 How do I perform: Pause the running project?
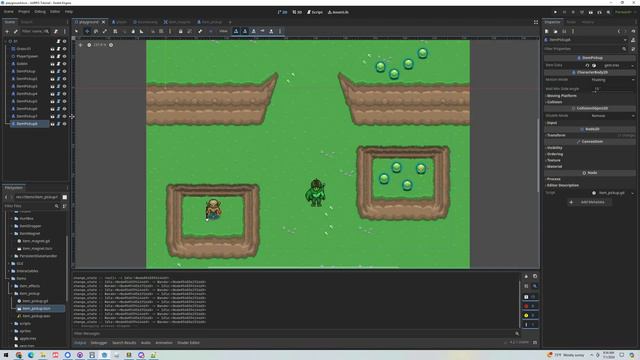564,12
